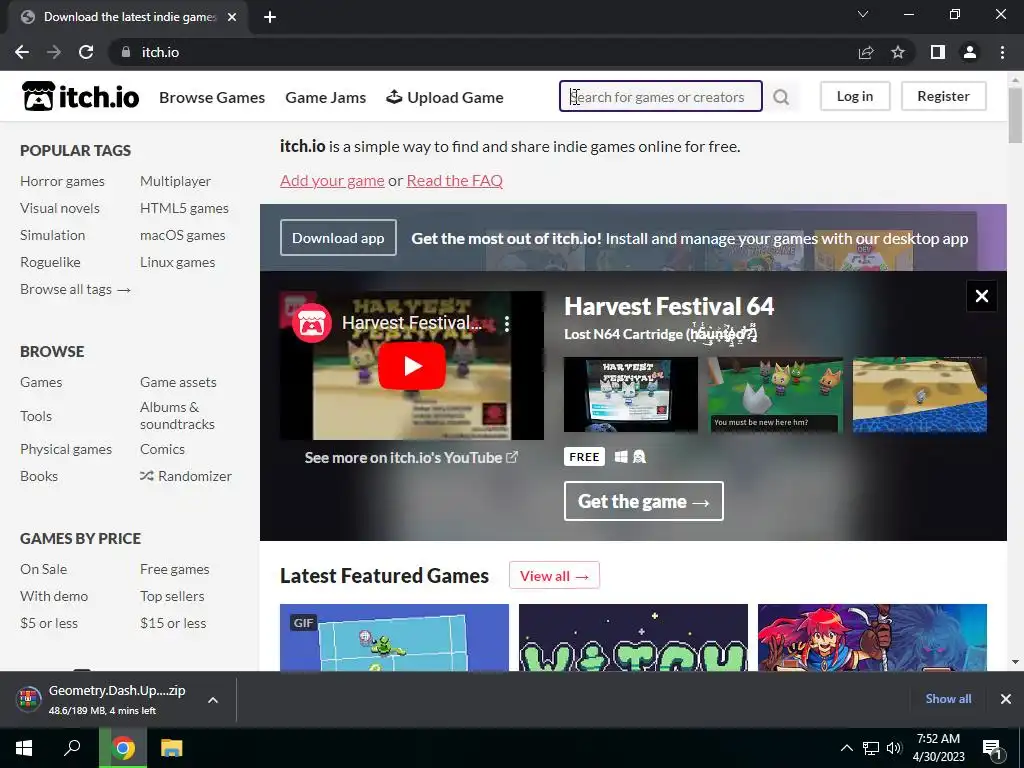Click Show all downloads

pos(948,699)
